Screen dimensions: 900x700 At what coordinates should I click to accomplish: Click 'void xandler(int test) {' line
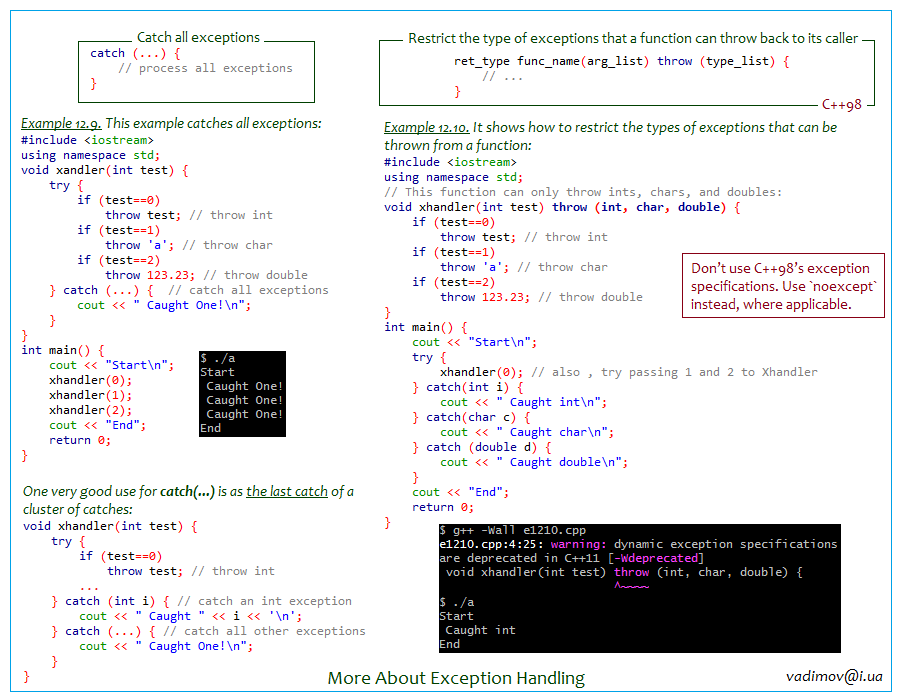[x=104, y=170]
